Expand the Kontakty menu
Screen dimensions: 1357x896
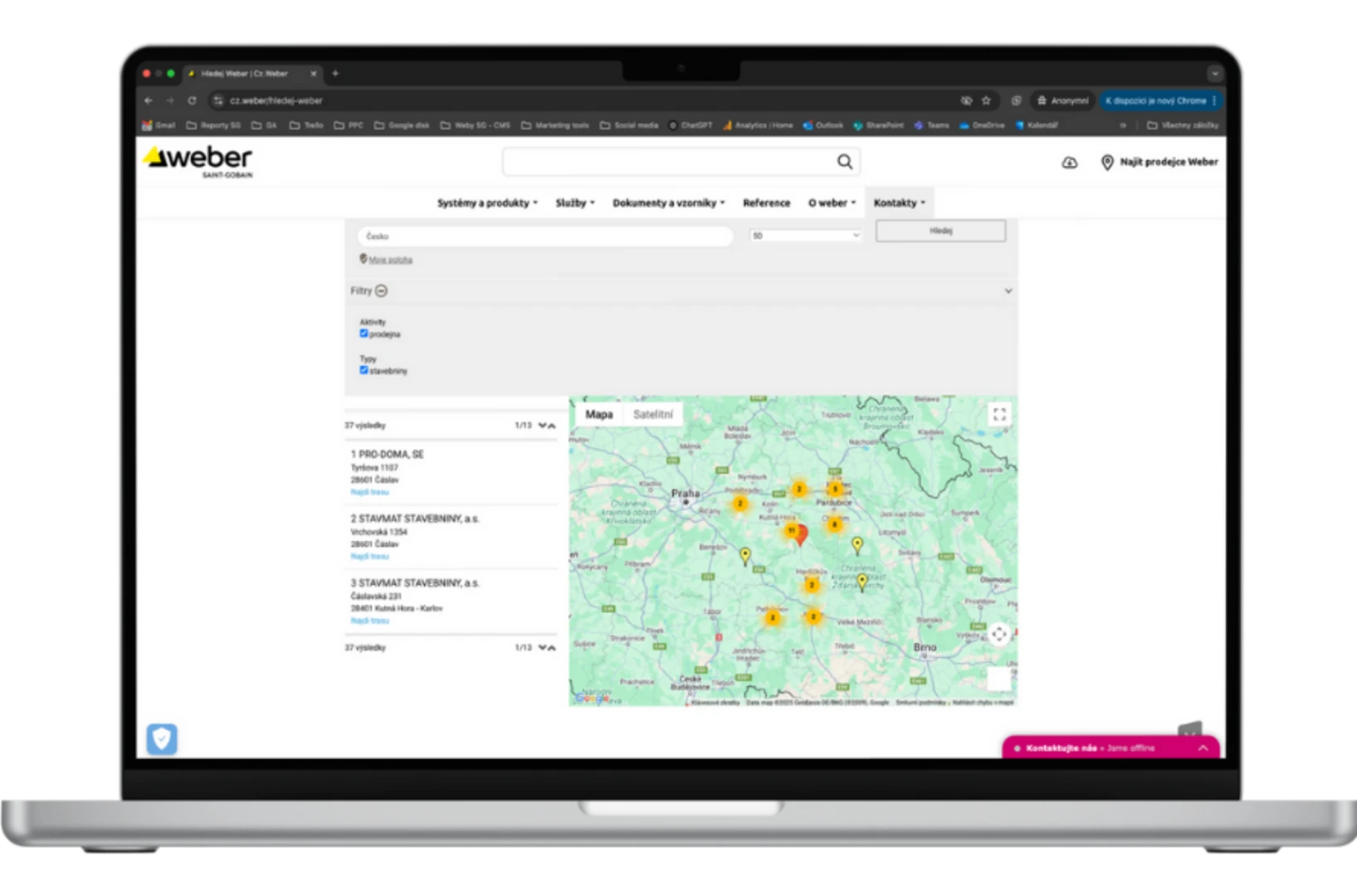(x=899, y=203)
